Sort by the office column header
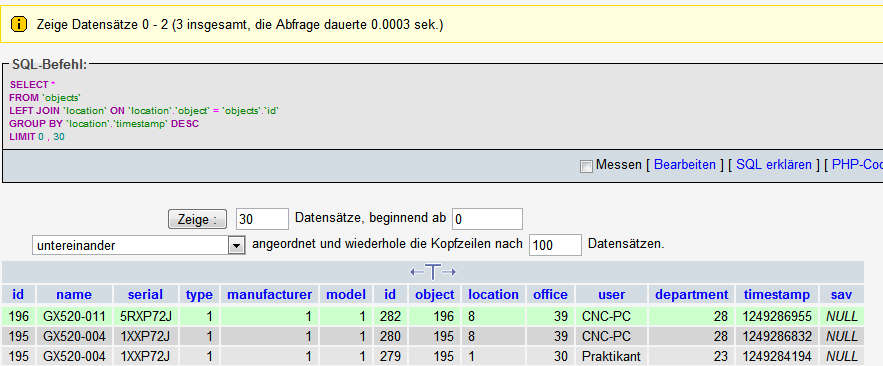This screenshot has height=366, width=883. click(x=551, y=294)
